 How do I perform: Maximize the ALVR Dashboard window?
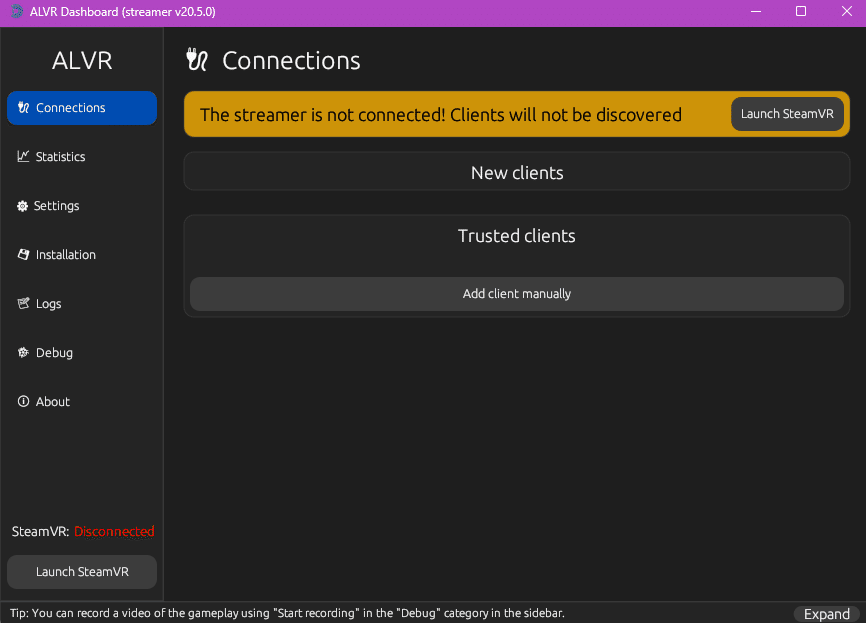pyautogui.click(x=801, y=12)
